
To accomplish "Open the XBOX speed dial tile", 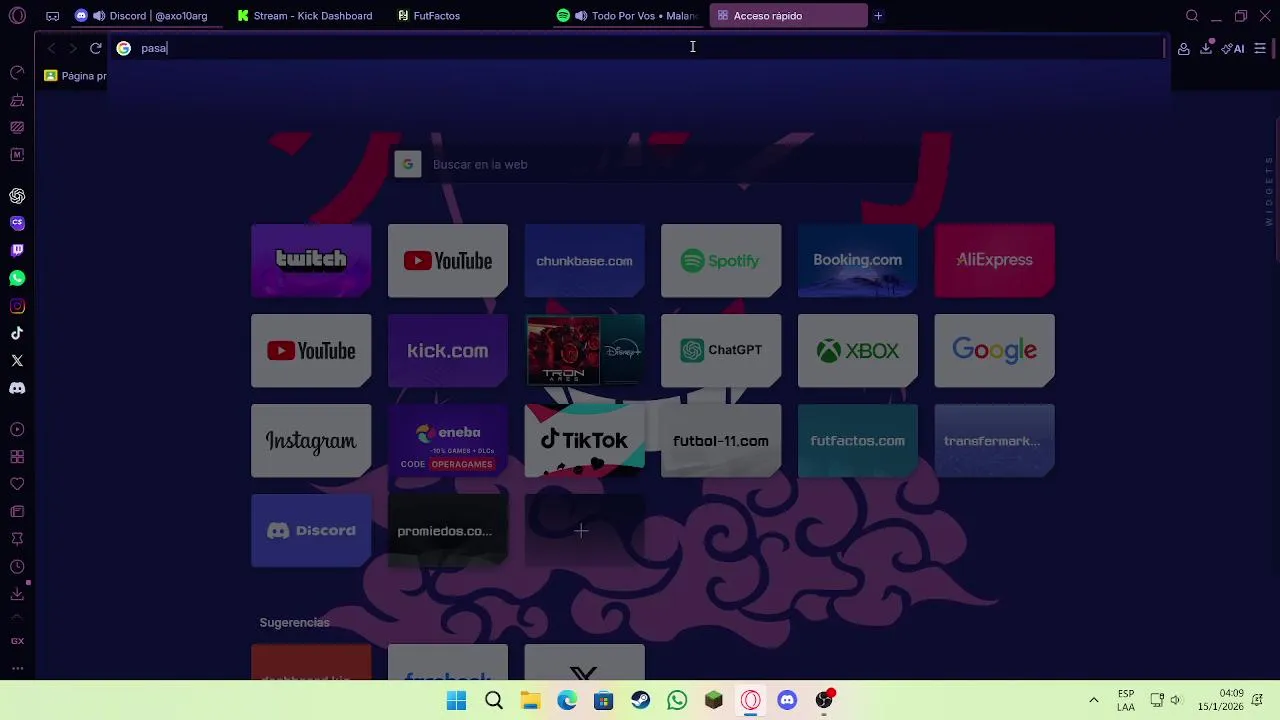I will [x=857, y=351].
